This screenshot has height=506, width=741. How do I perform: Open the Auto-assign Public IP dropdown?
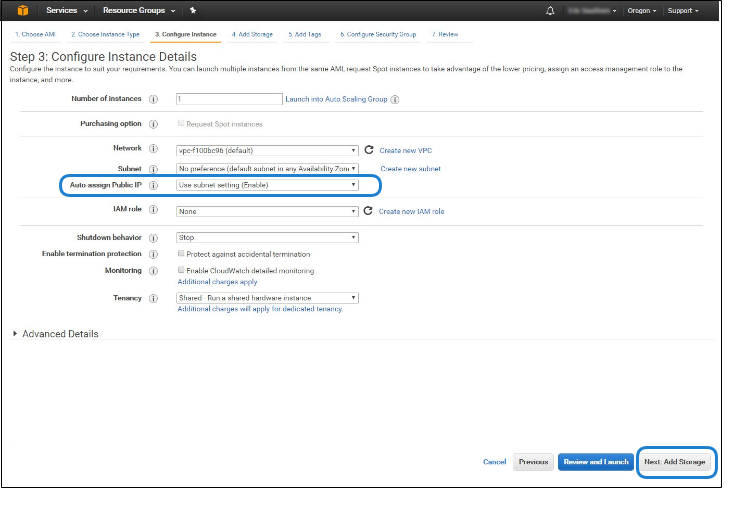(x=267, y=185)
